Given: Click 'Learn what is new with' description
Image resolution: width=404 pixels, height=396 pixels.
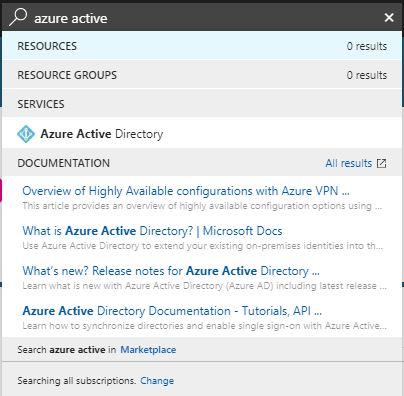Looking at the screenshot, I should (204, 286).
